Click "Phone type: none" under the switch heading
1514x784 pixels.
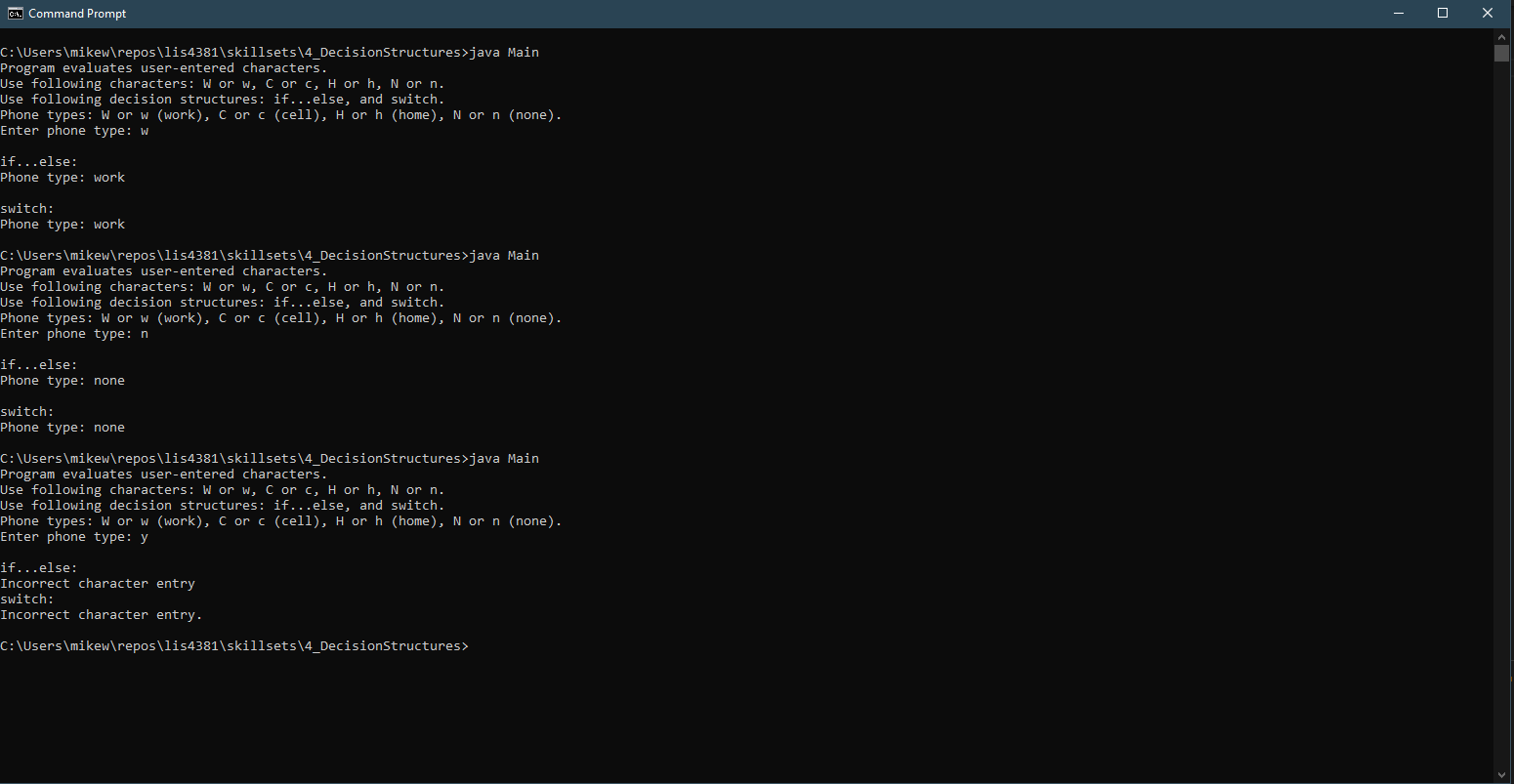[63, 428]
